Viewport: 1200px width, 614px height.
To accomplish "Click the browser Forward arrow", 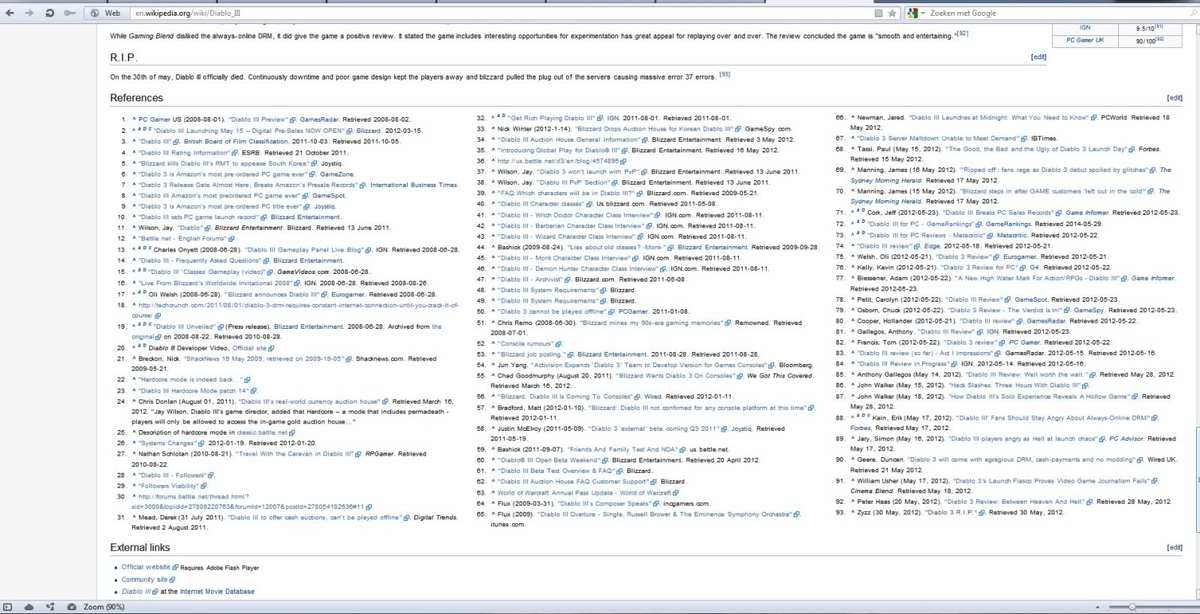I will (29, 13).
